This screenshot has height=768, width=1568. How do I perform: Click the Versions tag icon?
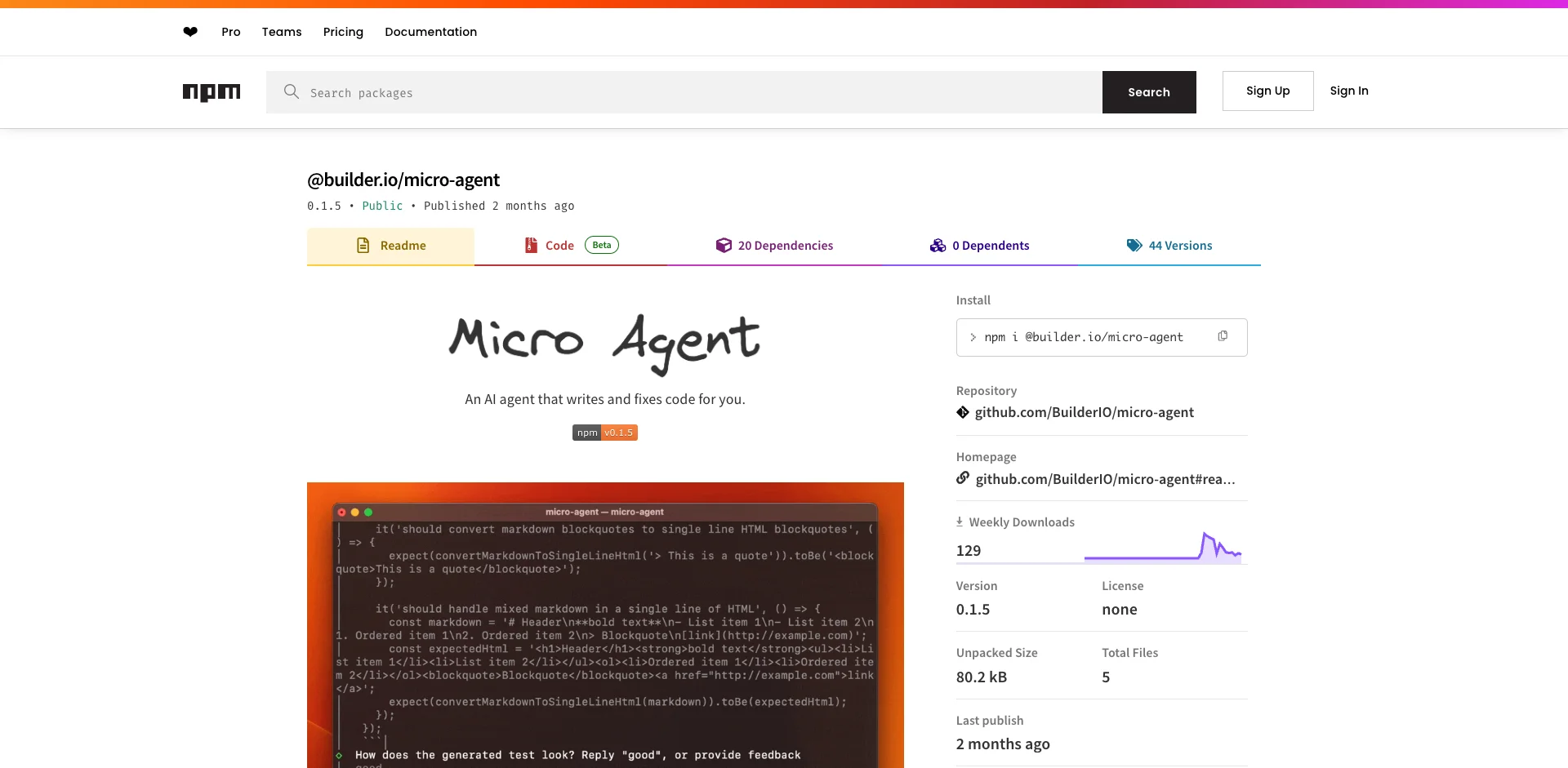1134,246
